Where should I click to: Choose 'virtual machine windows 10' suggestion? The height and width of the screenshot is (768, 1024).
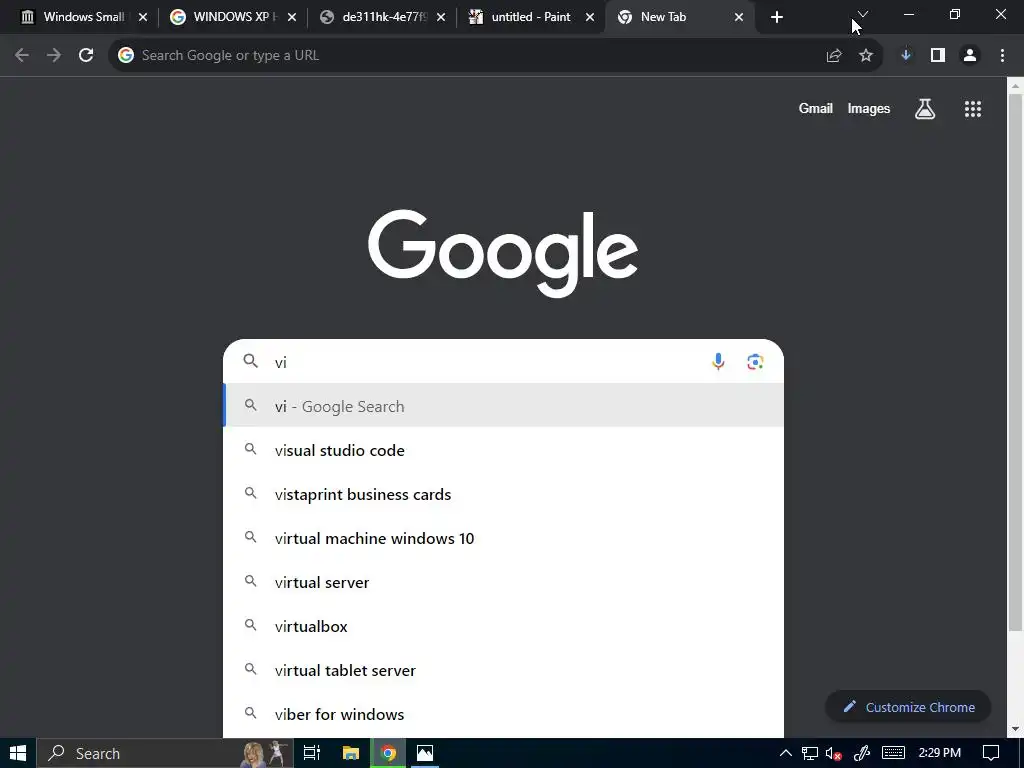coord(504,538)
